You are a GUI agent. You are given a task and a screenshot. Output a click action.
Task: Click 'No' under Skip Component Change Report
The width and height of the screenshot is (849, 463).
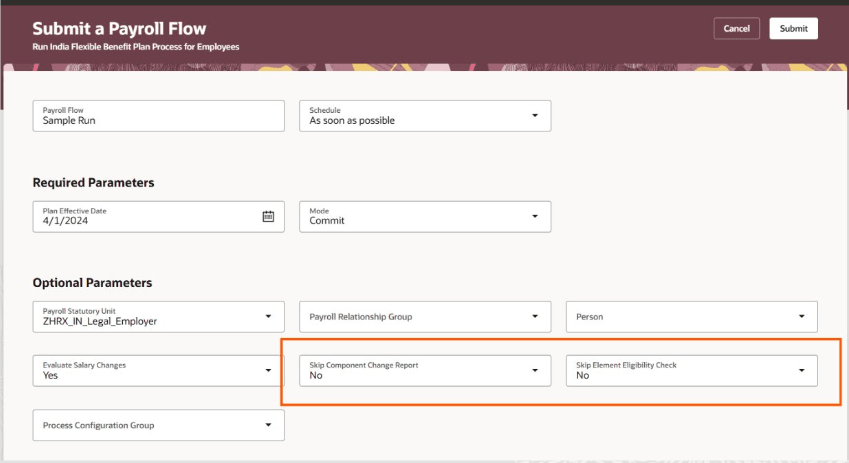click(x=316, y=375)
